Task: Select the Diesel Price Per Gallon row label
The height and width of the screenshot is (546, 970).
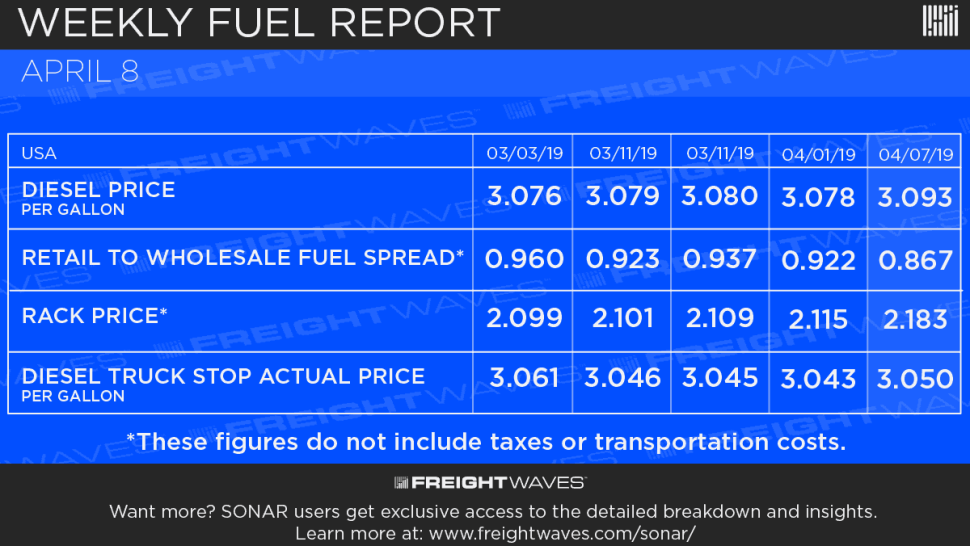Action: click(98, 198)
